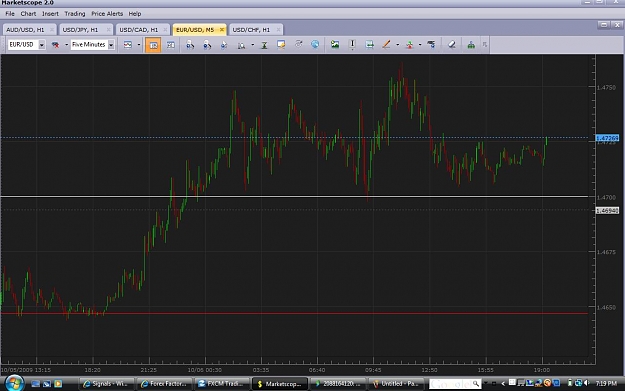Click the 7:19 PM system clock
The width and height of the screenshot is (625, 391).
coord(606,383)
